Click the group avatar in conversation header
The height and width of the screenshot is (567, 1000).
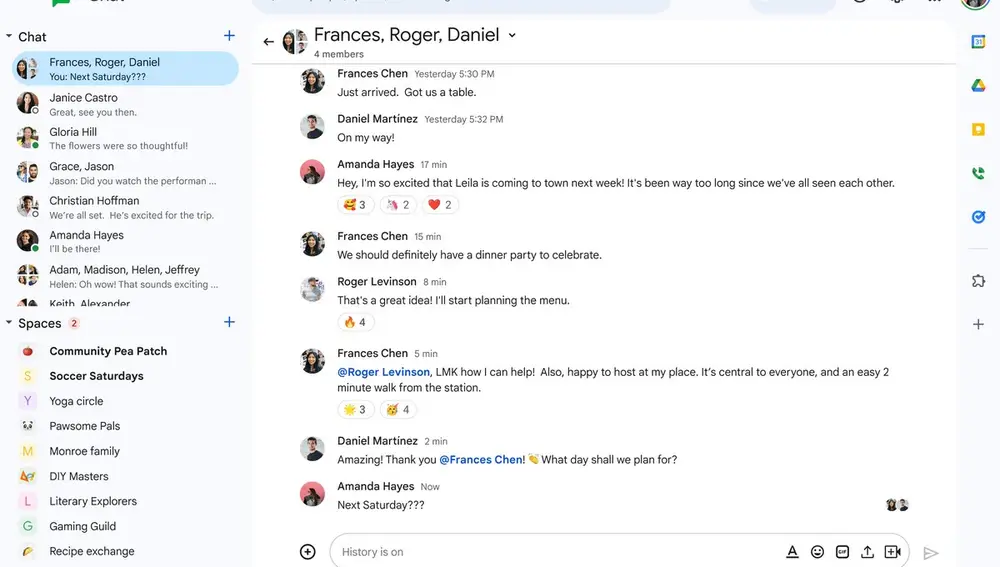(295, 42)
